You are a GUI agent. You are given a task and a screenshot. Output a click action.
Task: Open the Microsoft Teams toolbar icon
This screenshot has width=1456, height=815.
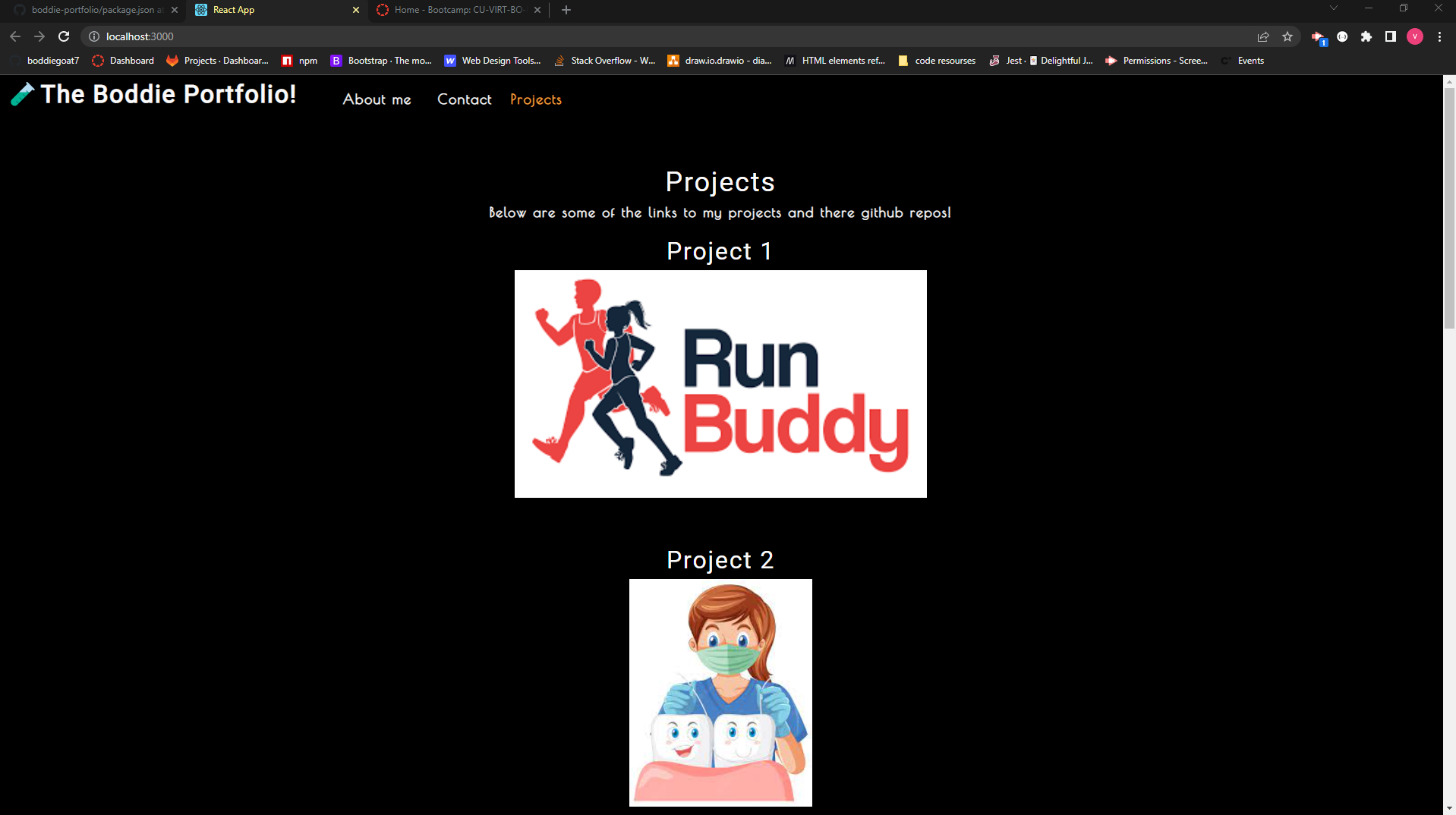click(1318, 36)
